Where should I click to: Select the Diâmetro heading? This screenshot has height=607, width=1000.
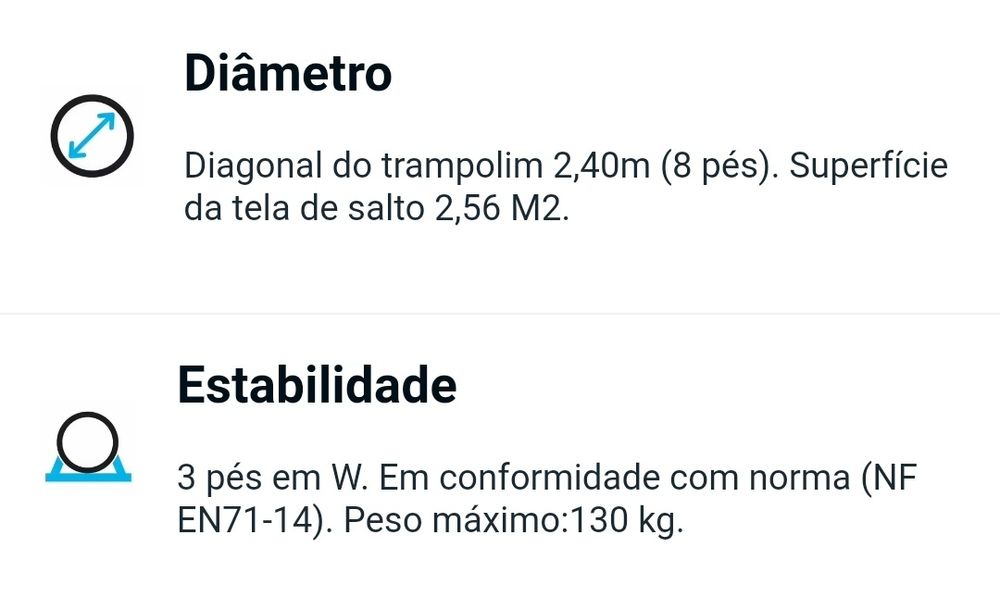(287, 74)
